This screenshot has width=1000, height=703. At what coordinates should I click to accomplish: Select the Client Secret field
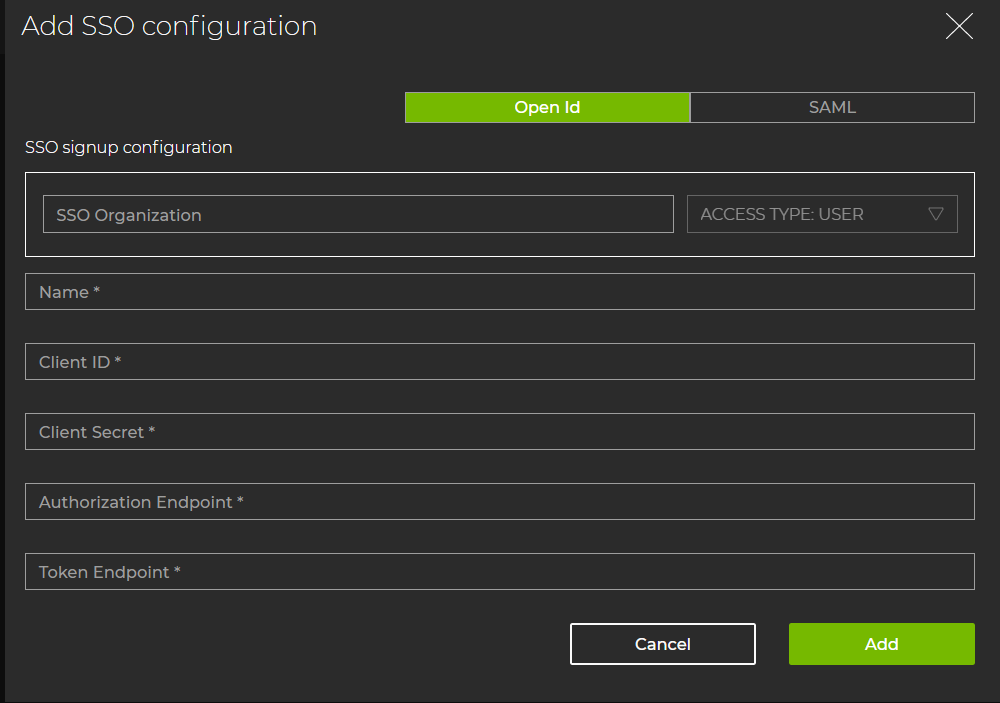point(500,431)
